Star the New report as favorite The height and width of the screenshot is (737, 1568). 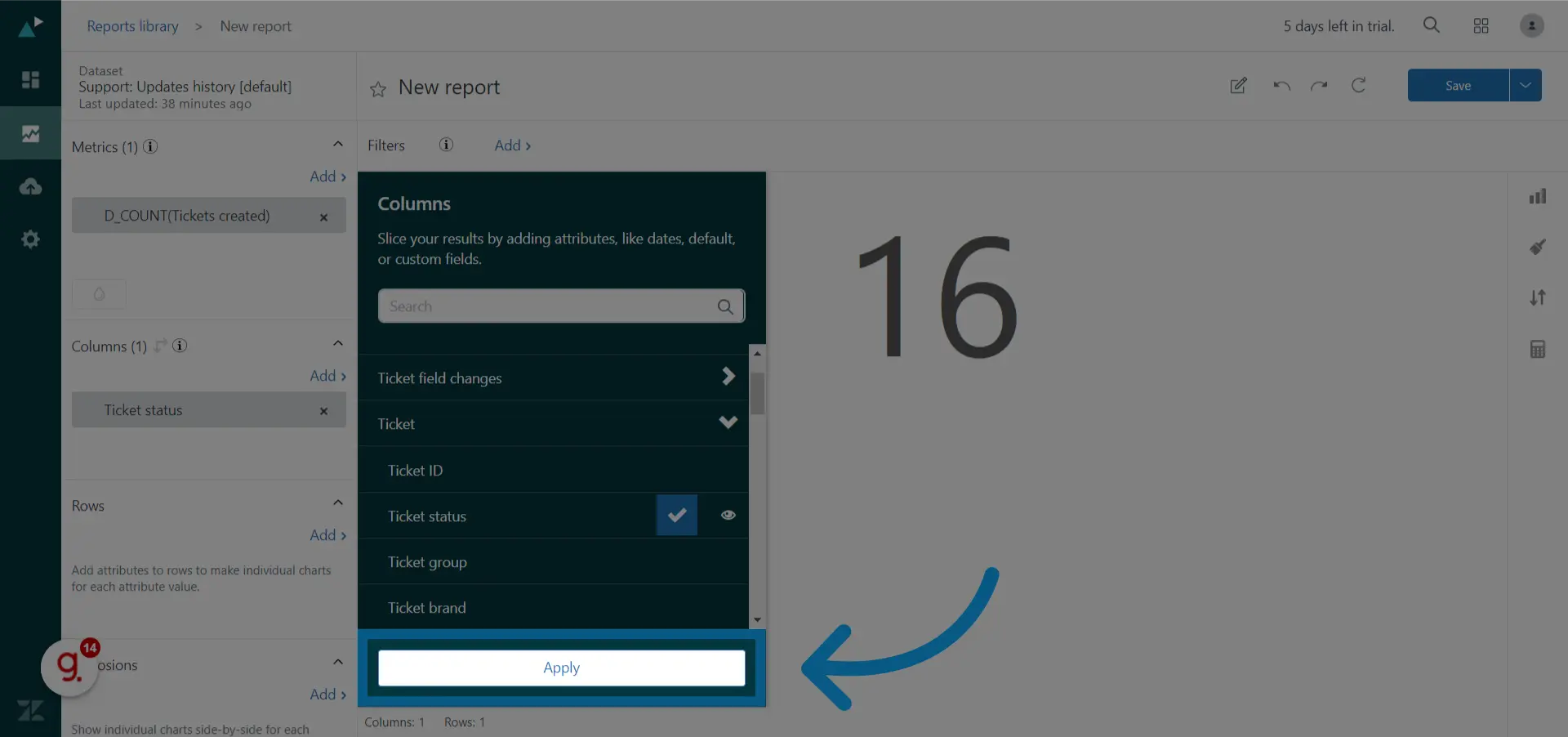click(377, 89)
